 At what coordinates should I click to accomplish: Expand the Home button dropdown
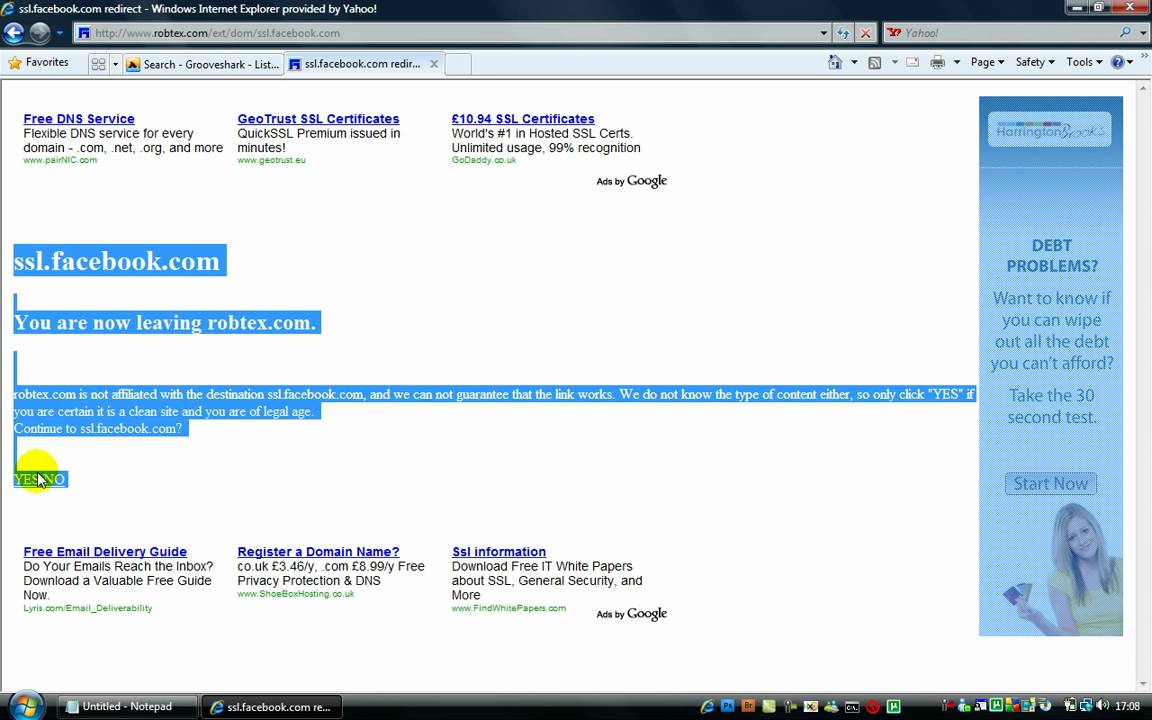854,62
